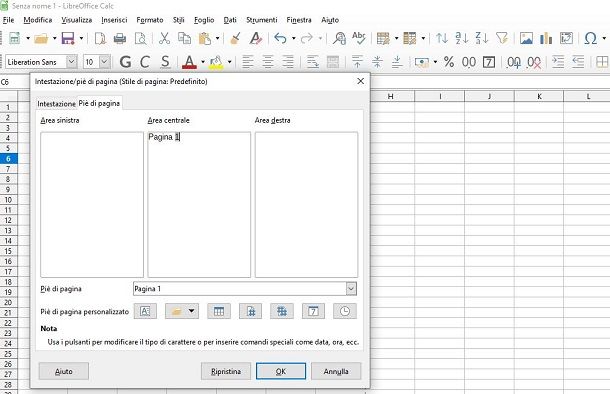610x394 pixels.
Task: Click the text attributes button in custom footer
Action: point(145,311)
